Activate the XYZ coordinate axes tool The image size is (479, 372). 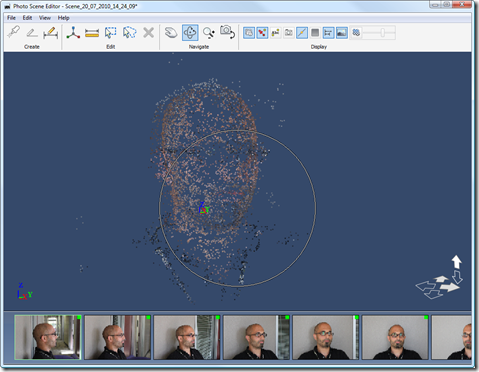73,33
